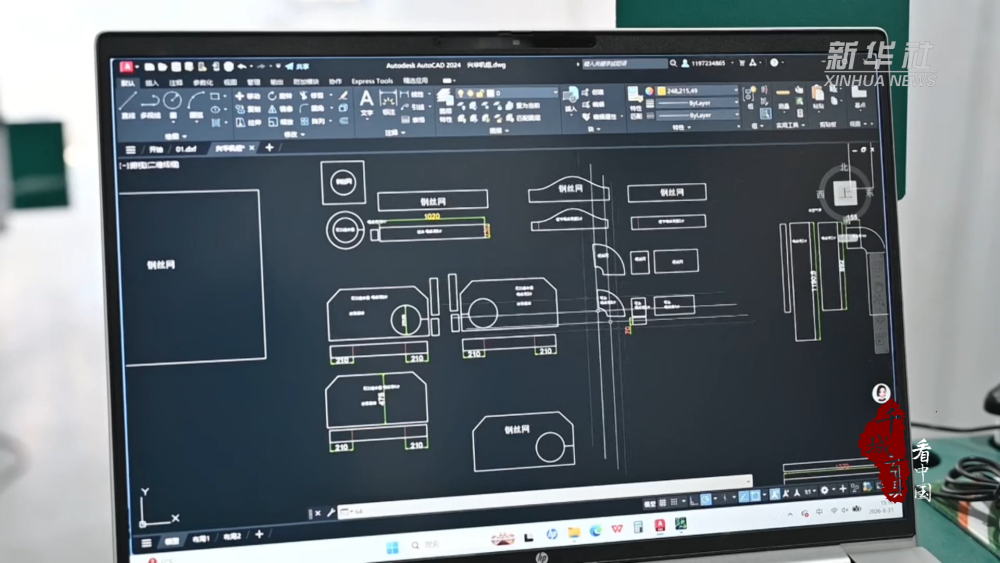Toggle the layer lock icon
Viewport: 1000px width, 563px height.
click(x=480, y=93)
